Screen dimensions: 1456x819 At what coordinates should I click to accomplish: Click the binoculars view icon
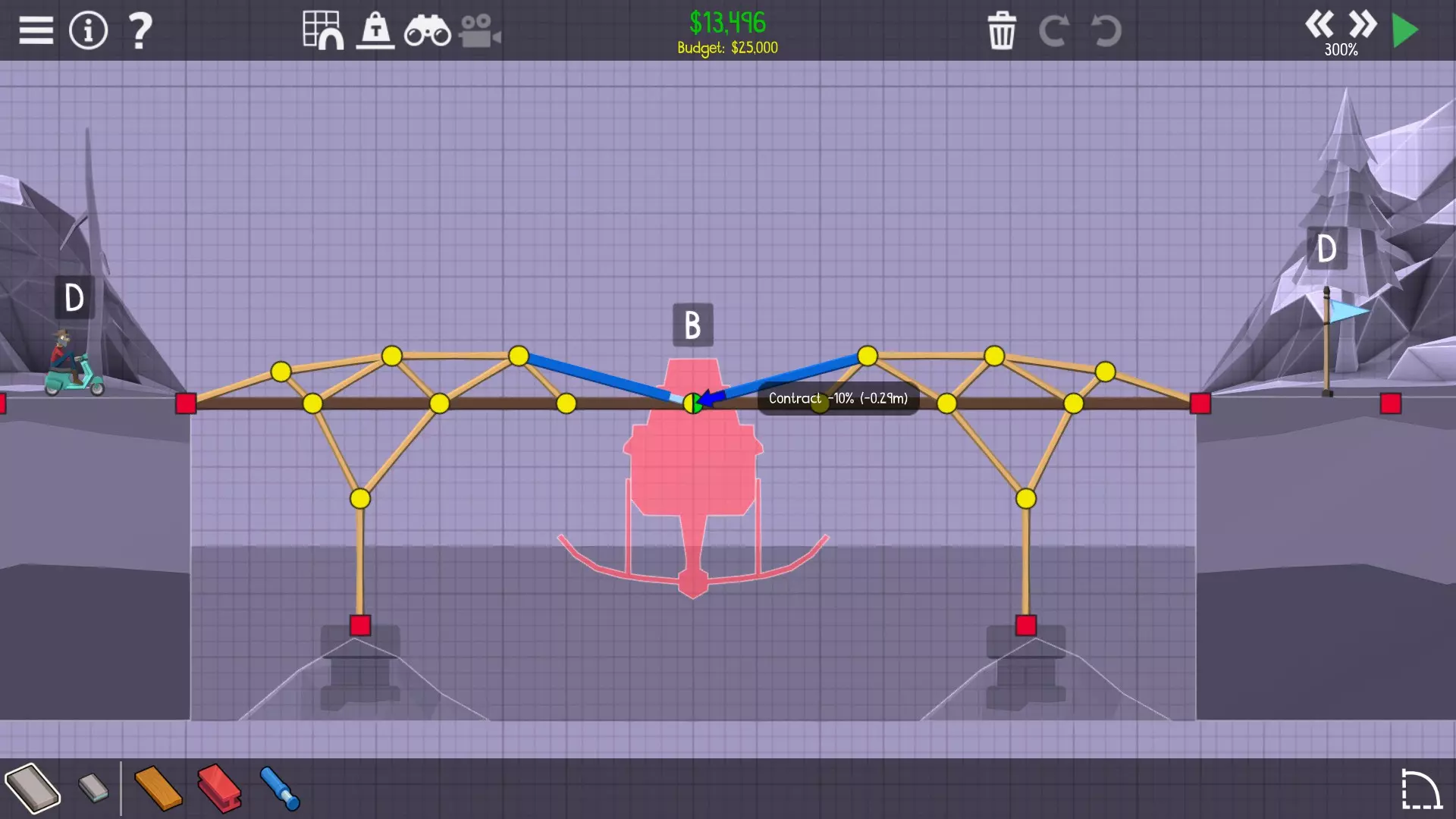point(427,30)
